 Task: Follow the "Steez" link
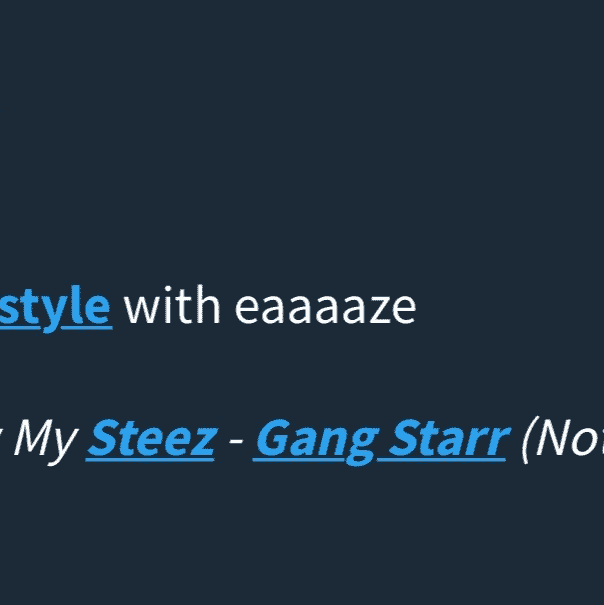[x=151, y=439]
